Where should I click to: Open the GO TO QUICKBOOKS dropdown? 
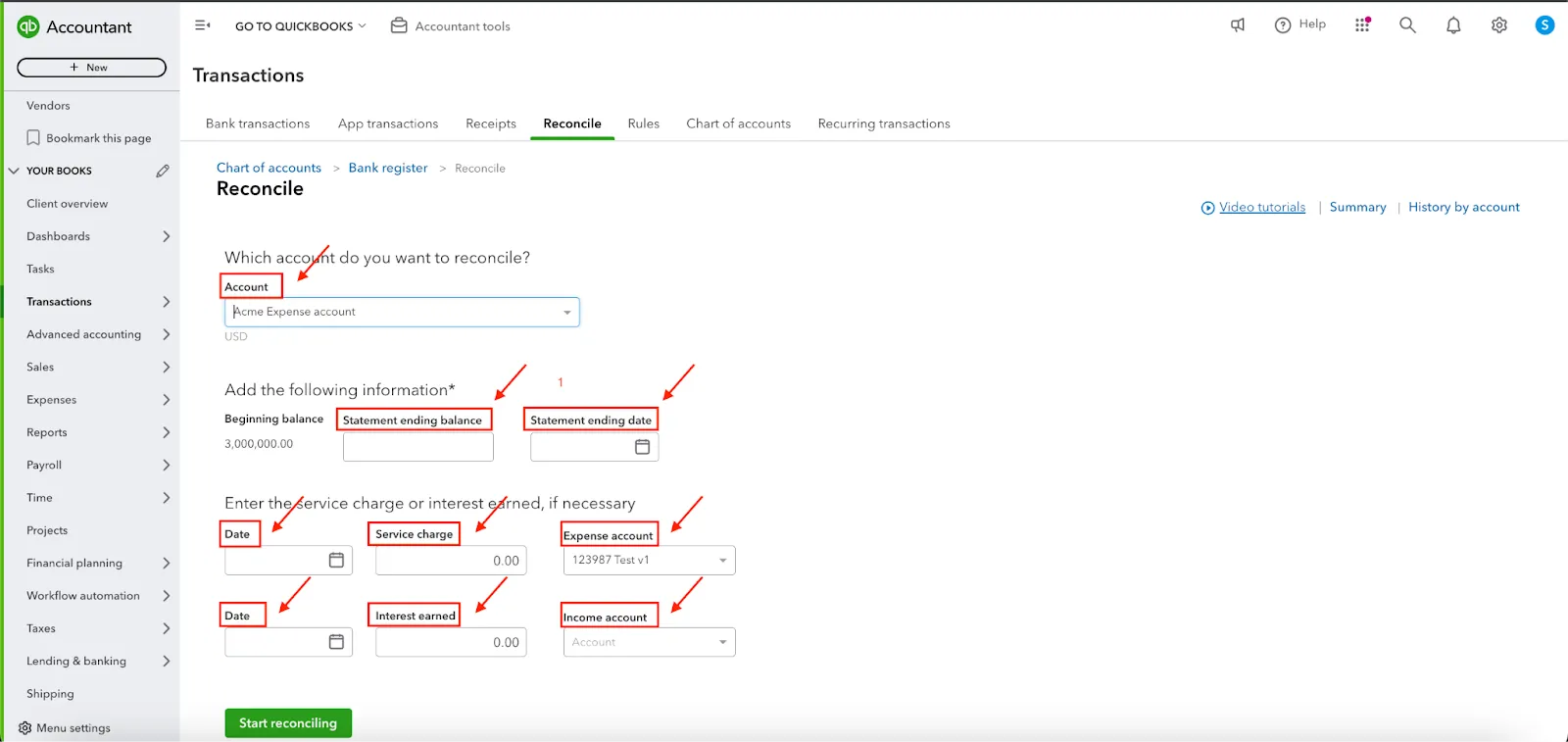(300, 26)
